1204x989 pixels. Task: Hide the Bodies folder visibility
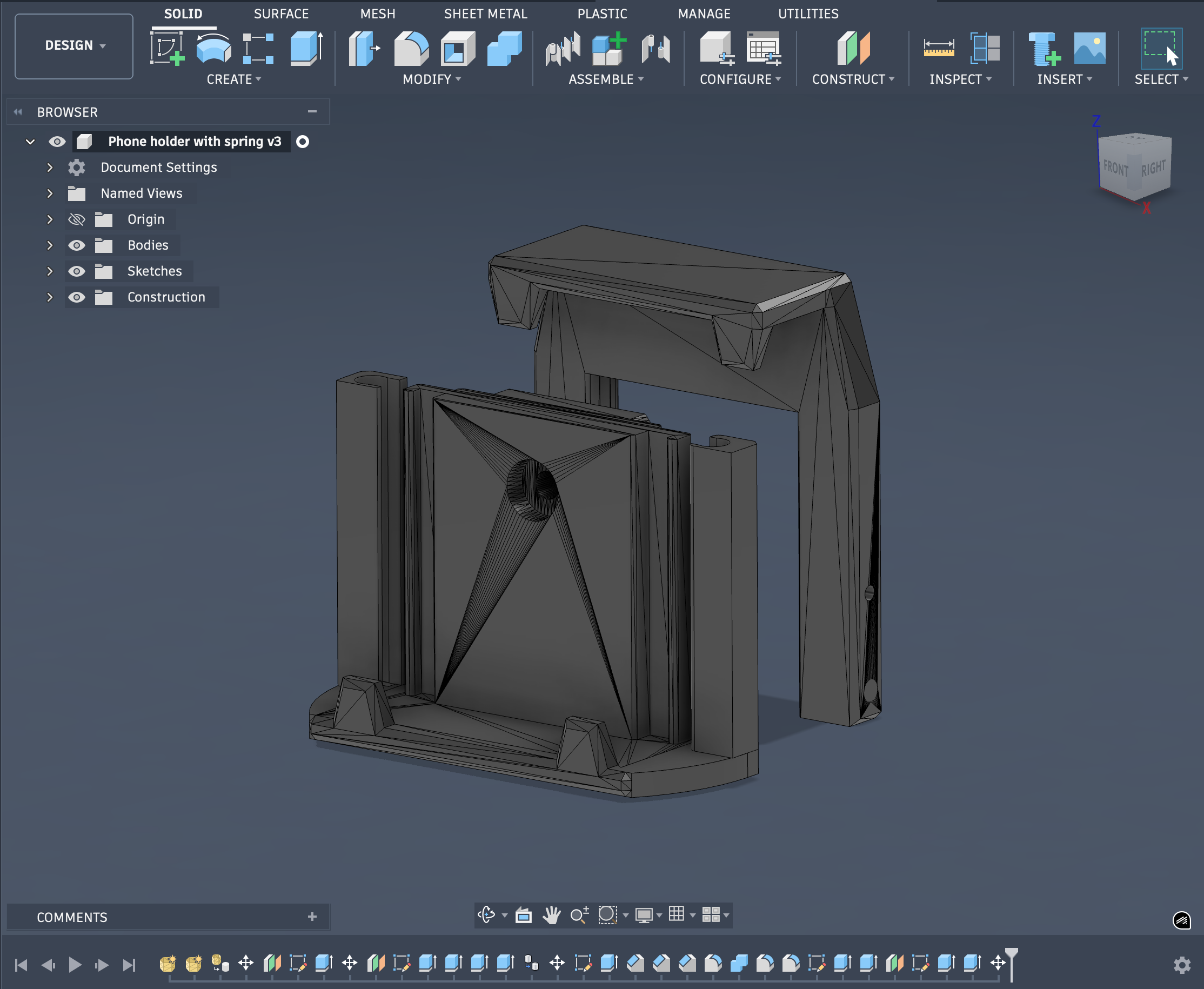76,245
